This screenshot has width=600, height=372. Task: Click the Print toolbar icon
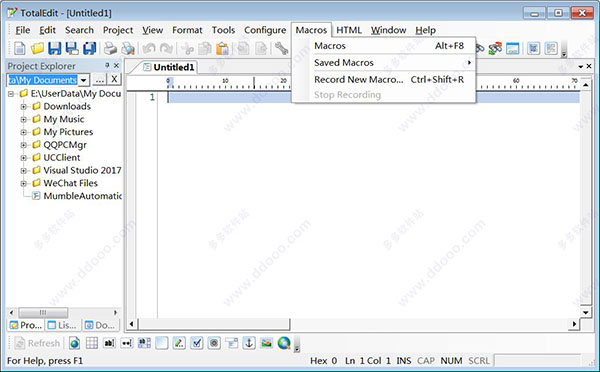[x=110, y=49]
